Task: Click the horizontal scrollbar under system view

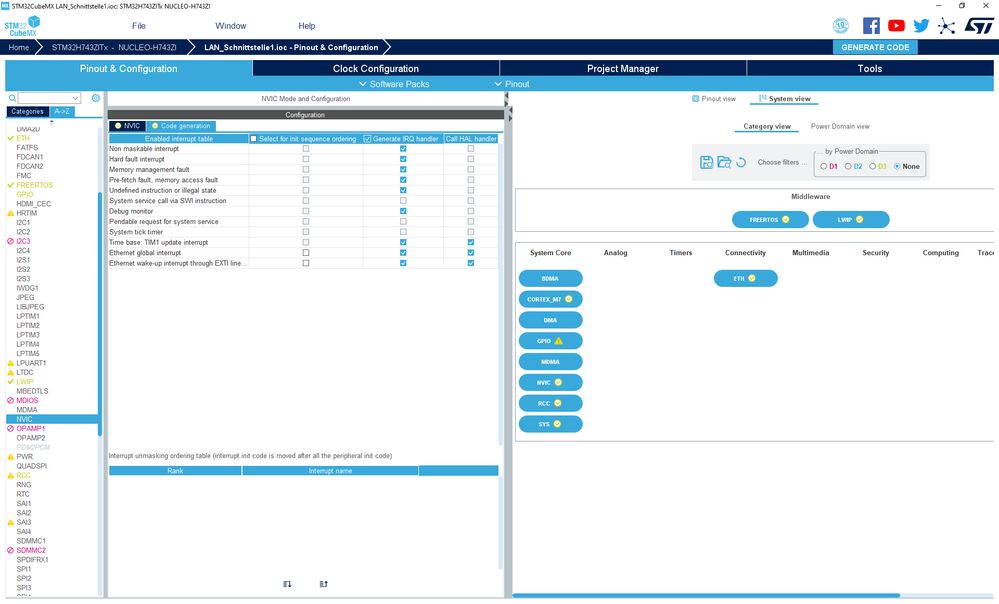Action: tap(706, 596)
